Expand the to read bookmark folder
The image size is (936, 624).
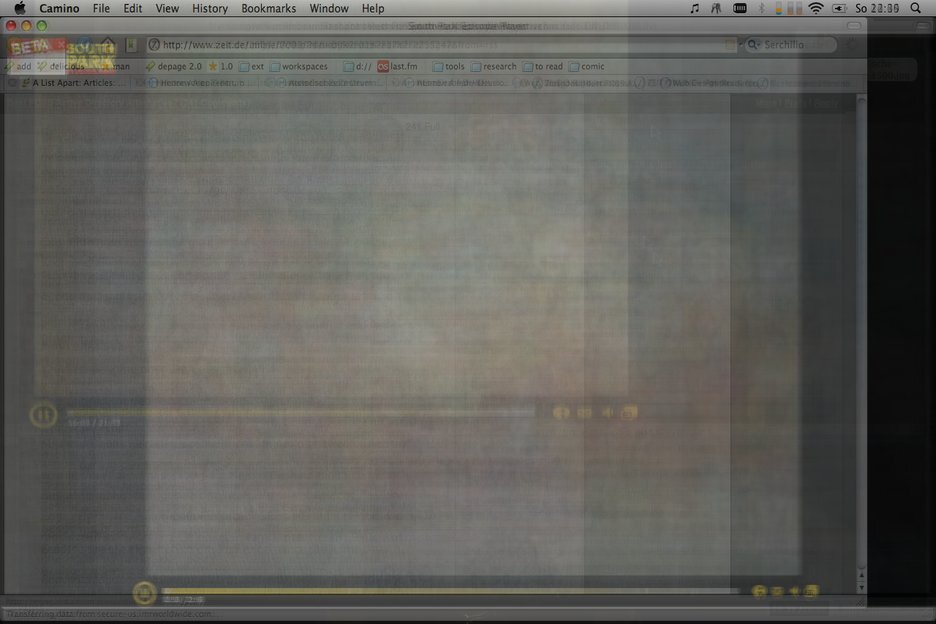(x=543, y=66)
